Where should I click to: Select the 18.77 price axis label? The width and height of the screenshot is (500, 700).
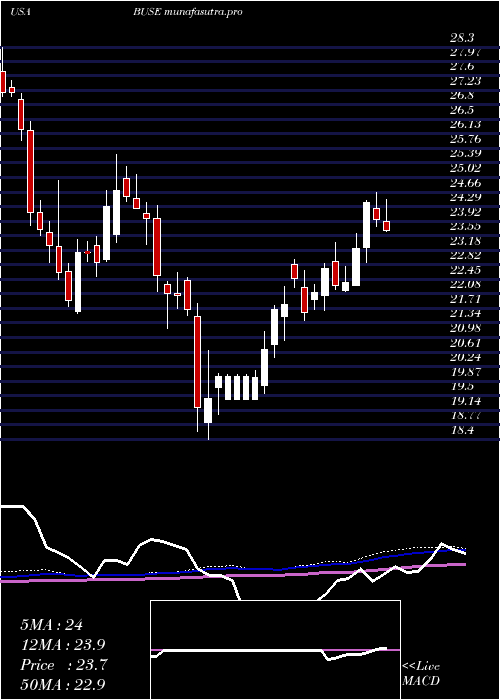click(466, 416)
